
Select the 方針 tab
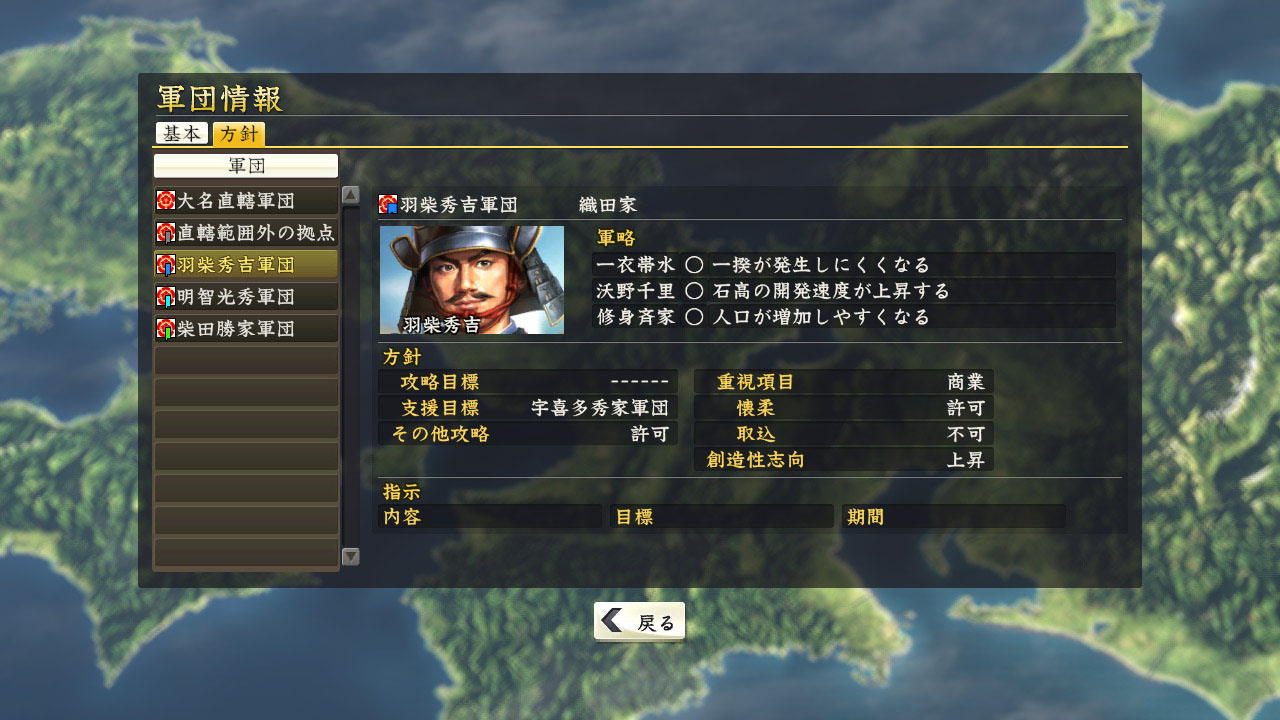(x=239, y=133)
